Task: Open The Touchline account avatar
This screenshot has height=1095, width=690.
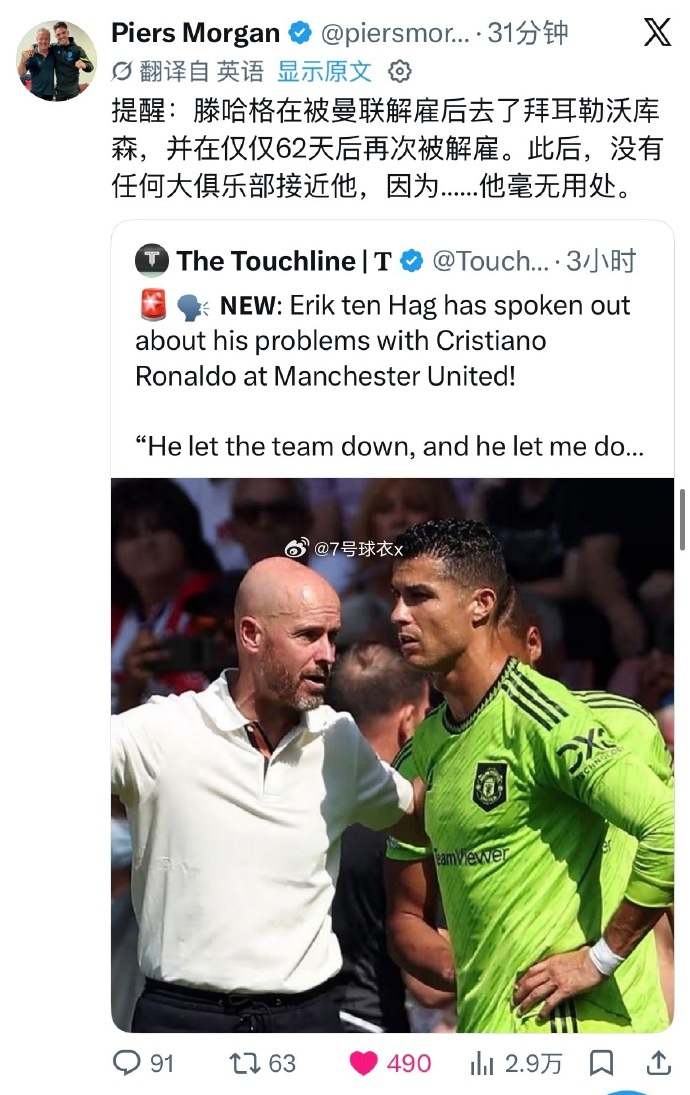Action: coord(152,260)
